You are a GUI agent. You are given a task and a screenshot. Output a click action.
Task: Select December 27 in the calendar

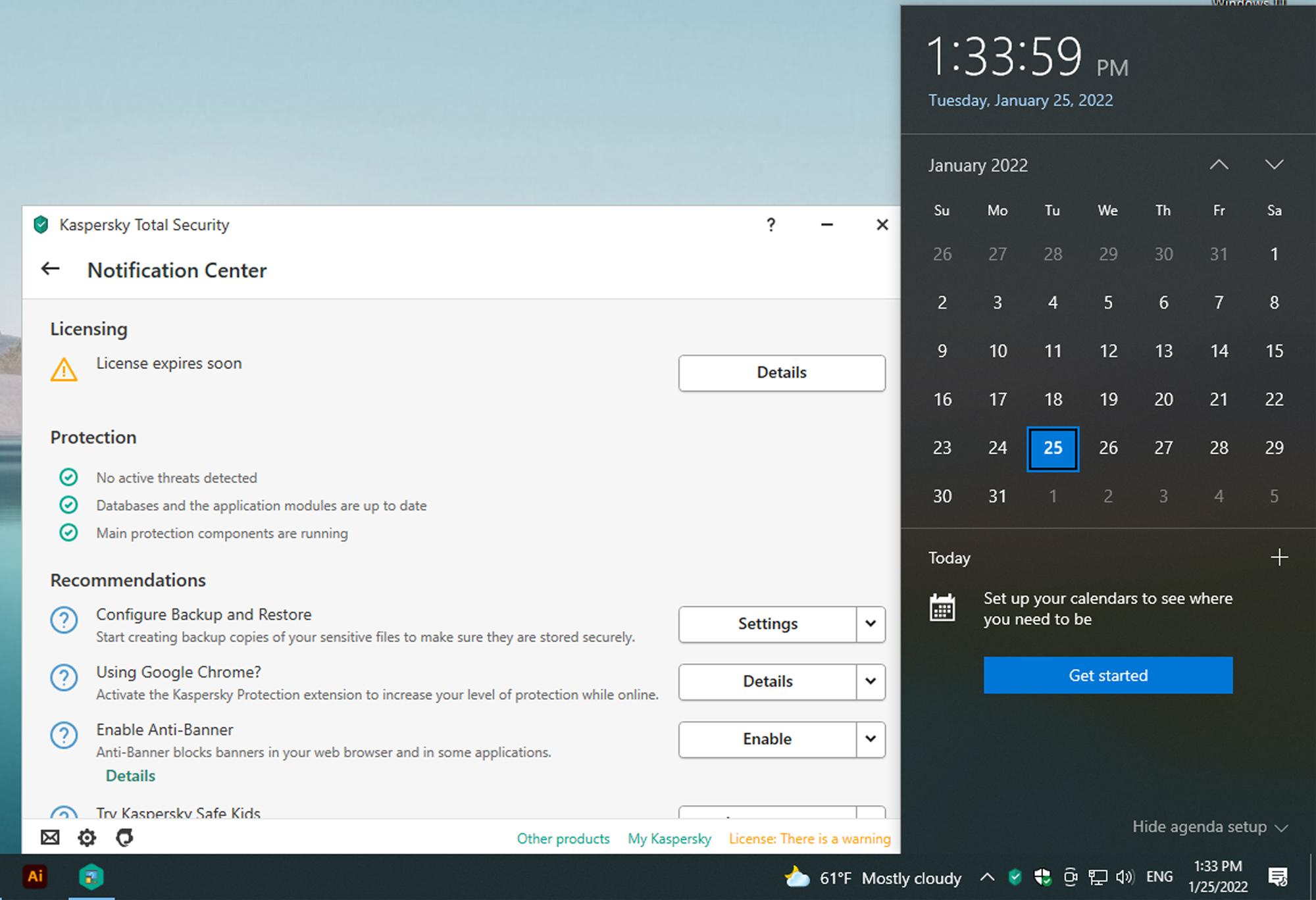998,255
